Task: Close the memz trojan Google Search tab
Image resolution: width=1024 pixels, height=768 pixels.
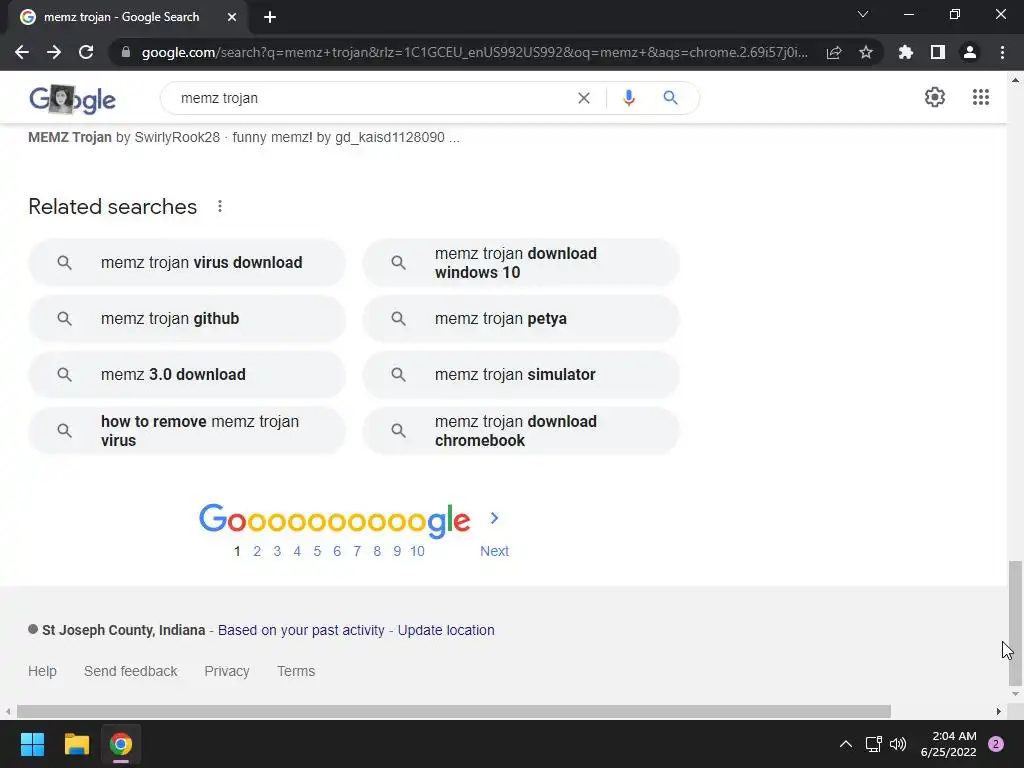Action: (232, 17)
